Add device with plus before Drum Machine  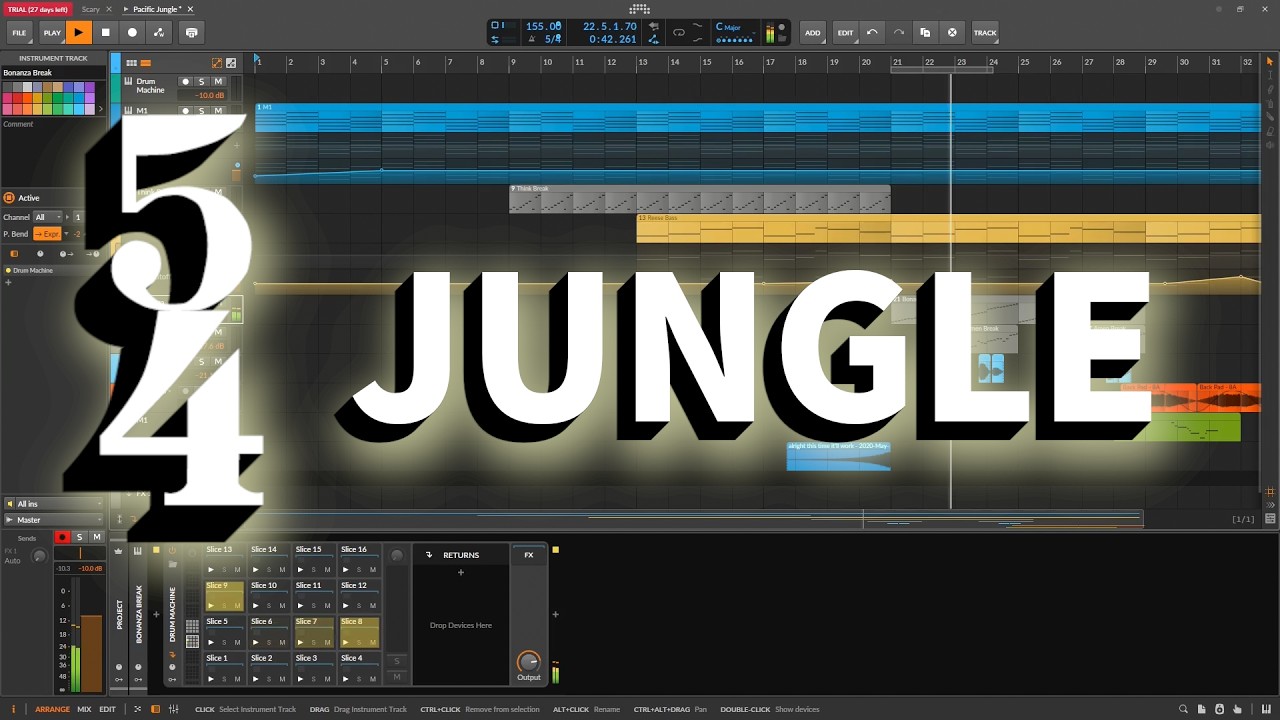pos(155,615)
